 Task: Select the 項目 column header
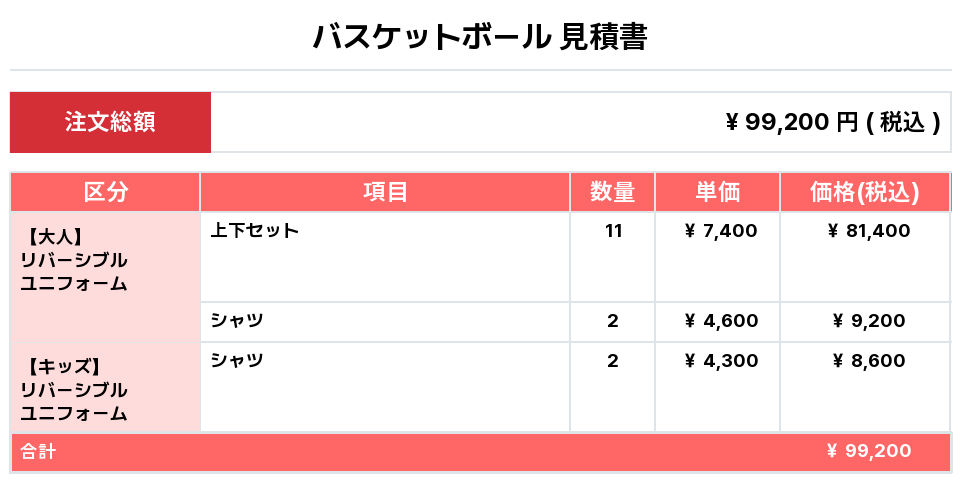[385, 192]
